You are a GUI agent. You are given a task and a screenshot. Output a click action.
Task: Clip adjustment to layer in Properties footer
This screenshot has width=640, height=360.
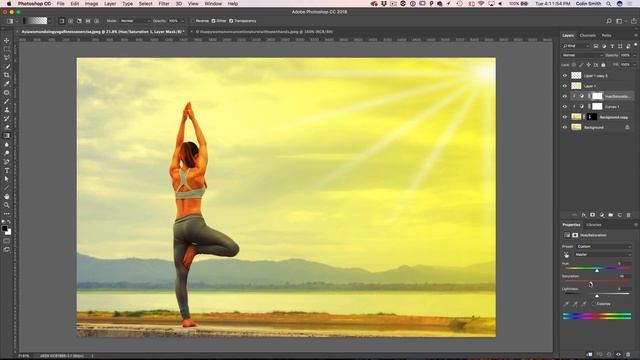(589, 355)
